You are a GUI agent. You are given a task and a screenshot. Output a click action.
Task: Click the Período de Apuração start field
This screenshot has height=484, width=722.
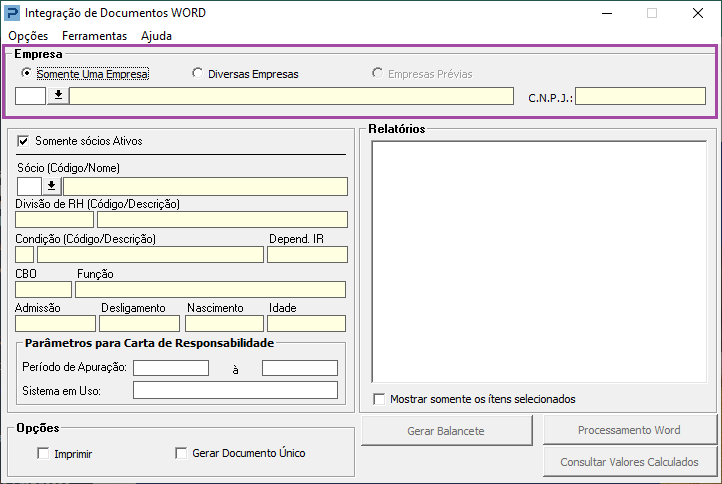pos(171,368)
